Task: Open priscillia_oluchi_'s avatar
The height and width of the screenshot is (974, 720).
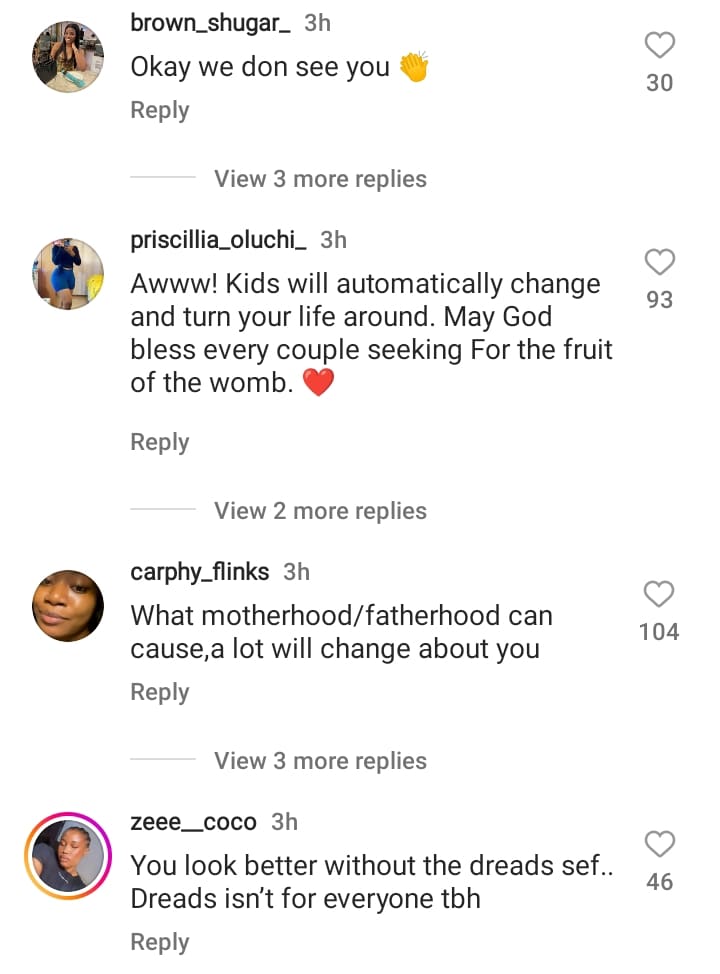Action: pyautogui.click(x=68, y=274)
